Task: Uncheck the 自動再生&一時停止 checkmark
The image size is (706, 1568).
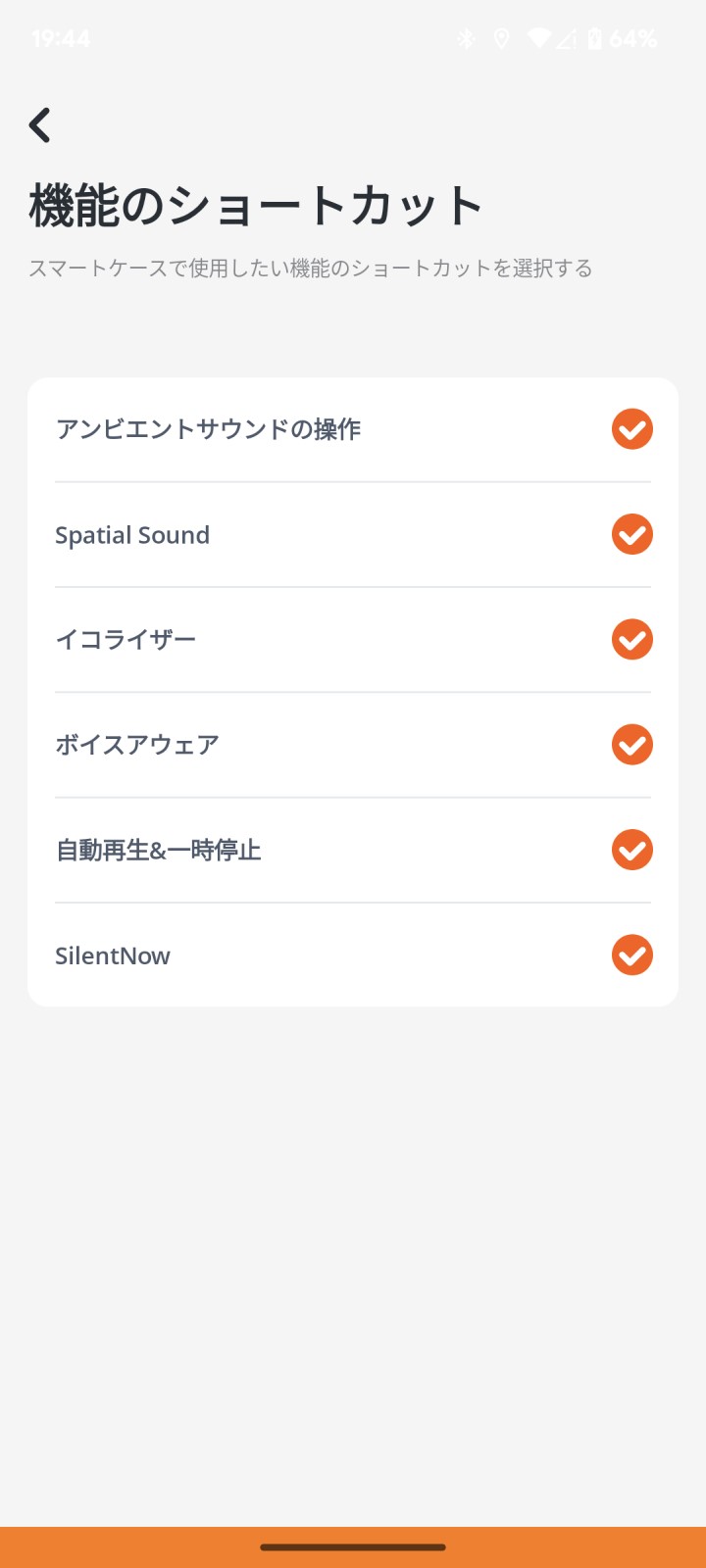Action: tap(632, 850)
